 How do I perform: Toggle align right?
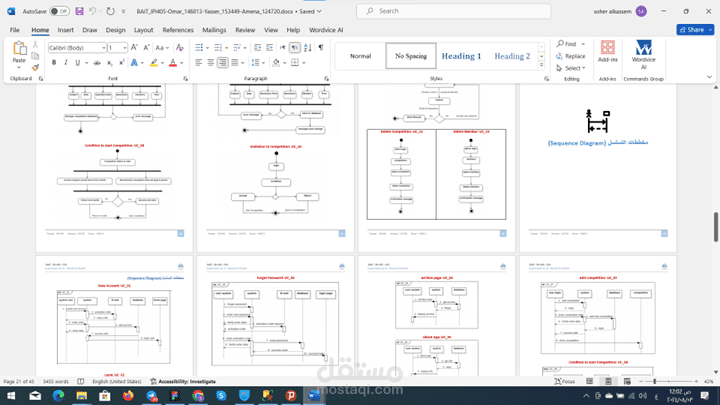223,62
